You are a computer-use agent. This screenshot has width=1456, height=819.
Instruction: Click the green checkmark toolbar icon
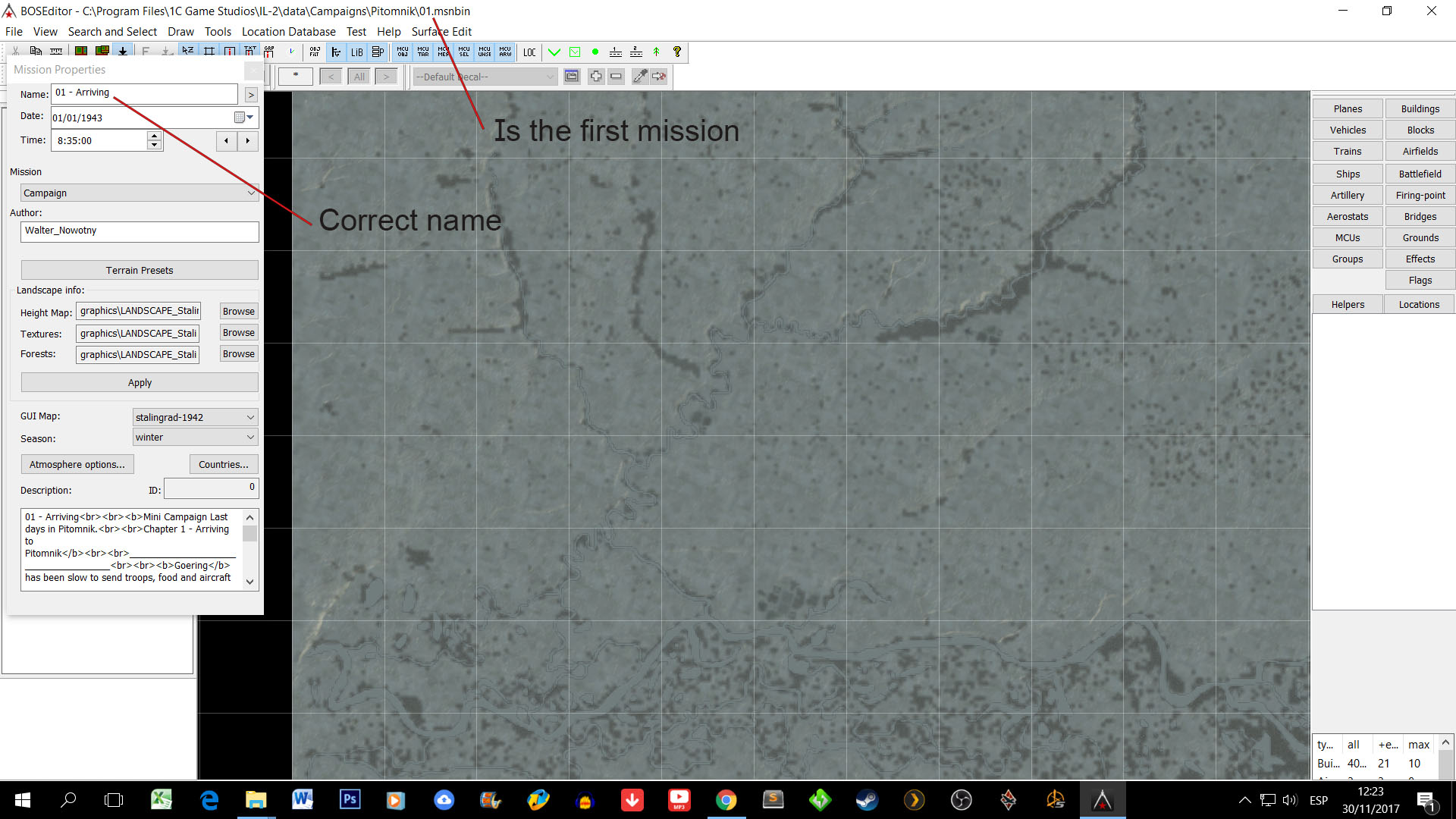coord(554,52)
